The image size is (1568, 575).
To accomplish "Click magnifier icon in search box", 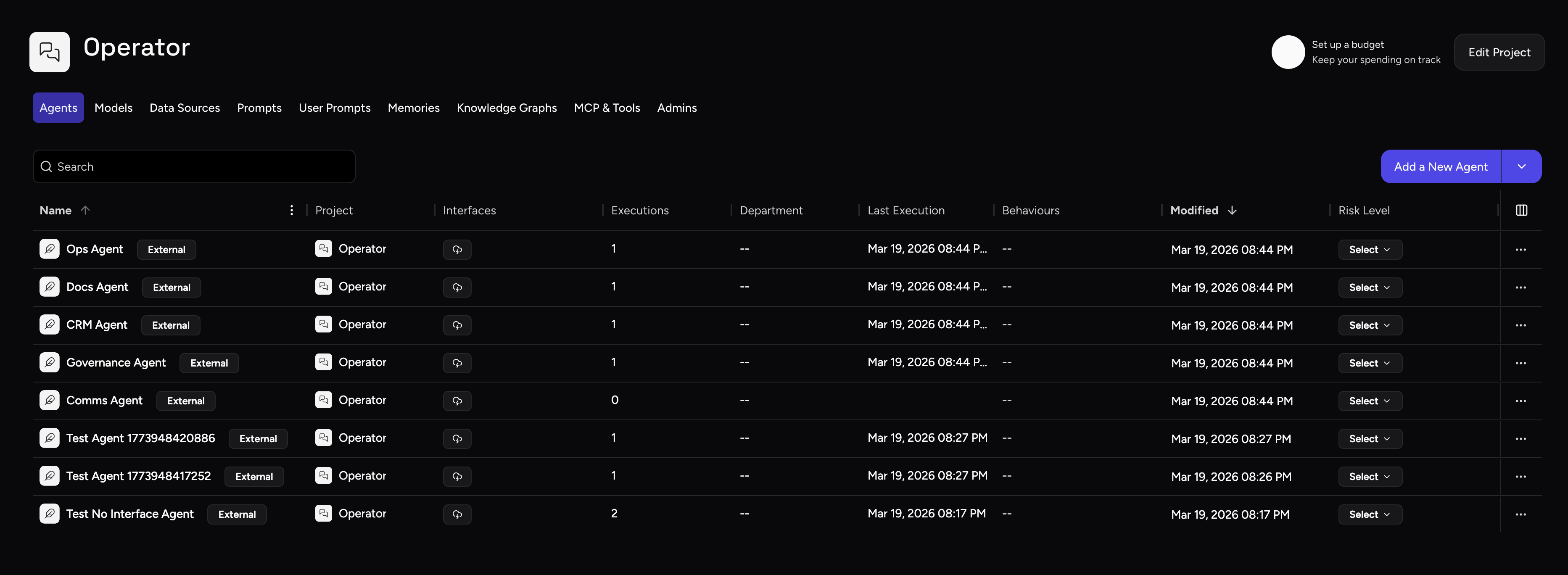I will tap(46, 167).
